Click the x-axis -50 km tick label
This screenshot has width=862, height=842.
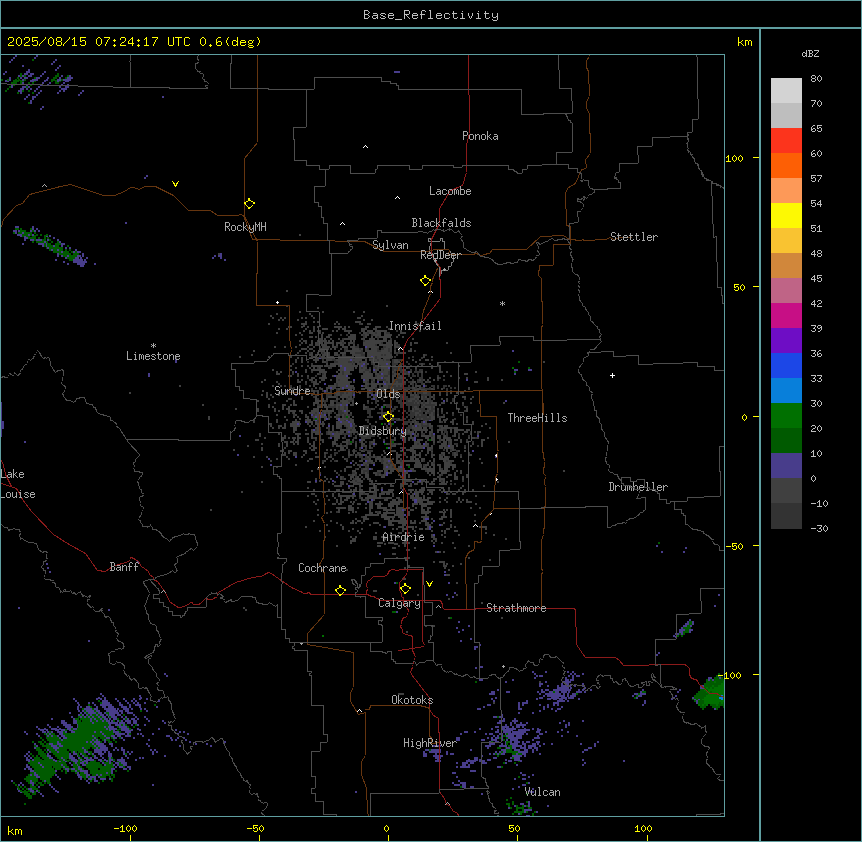255,828
